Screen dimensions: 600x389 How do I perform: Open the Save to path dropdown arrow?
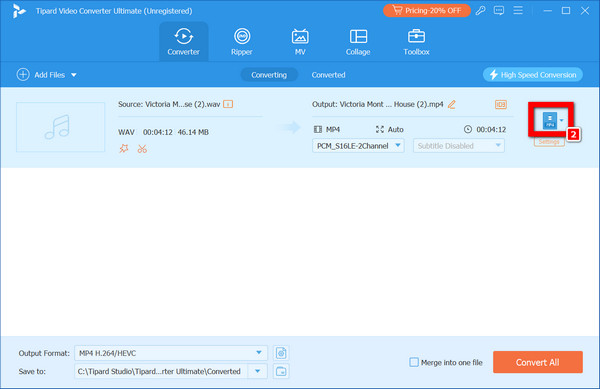pyautogui.click(x=258, y=371)
